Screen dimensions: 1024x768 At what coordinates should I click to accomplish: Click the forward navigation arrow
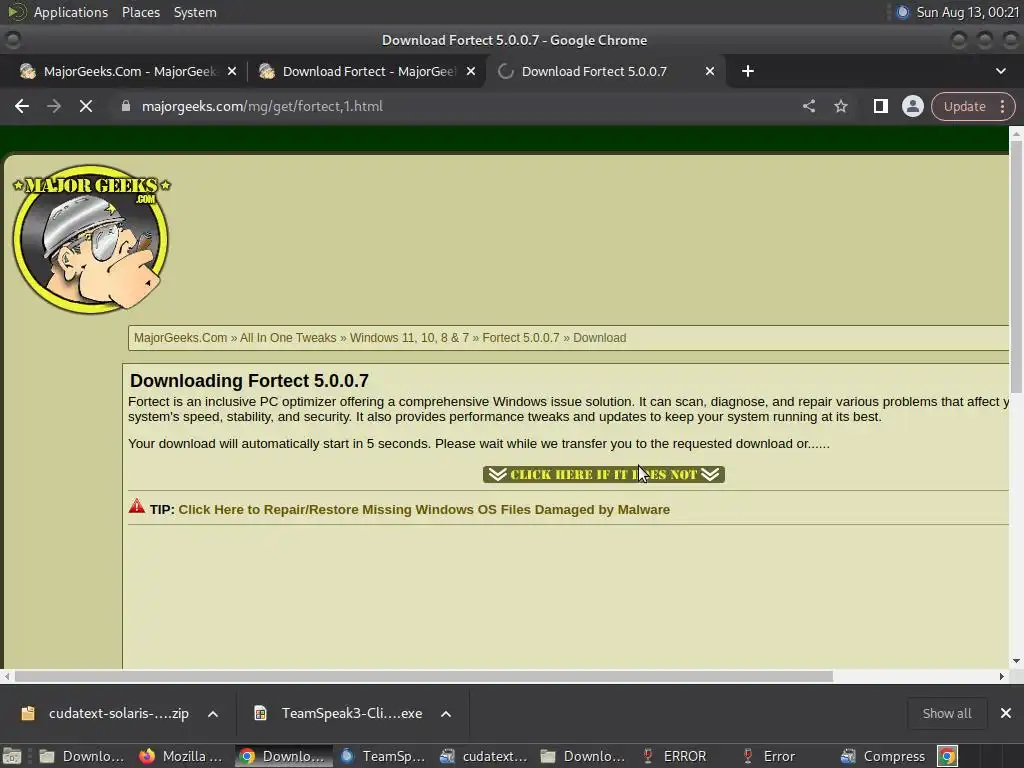click(54, 106)
